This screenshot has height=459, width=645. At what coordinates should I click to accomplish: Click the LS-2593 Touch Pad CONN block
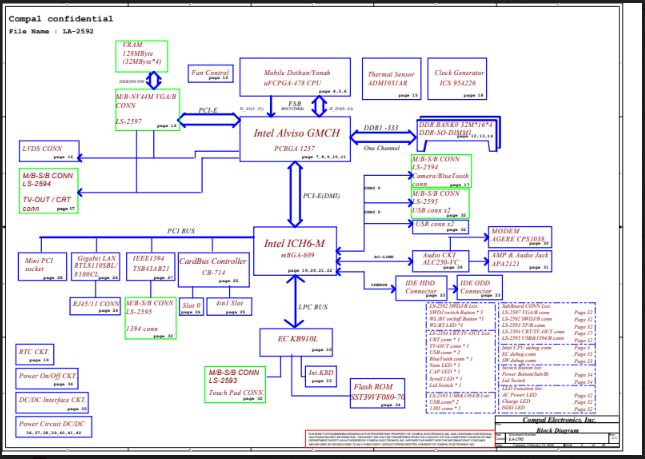(235, 385)
